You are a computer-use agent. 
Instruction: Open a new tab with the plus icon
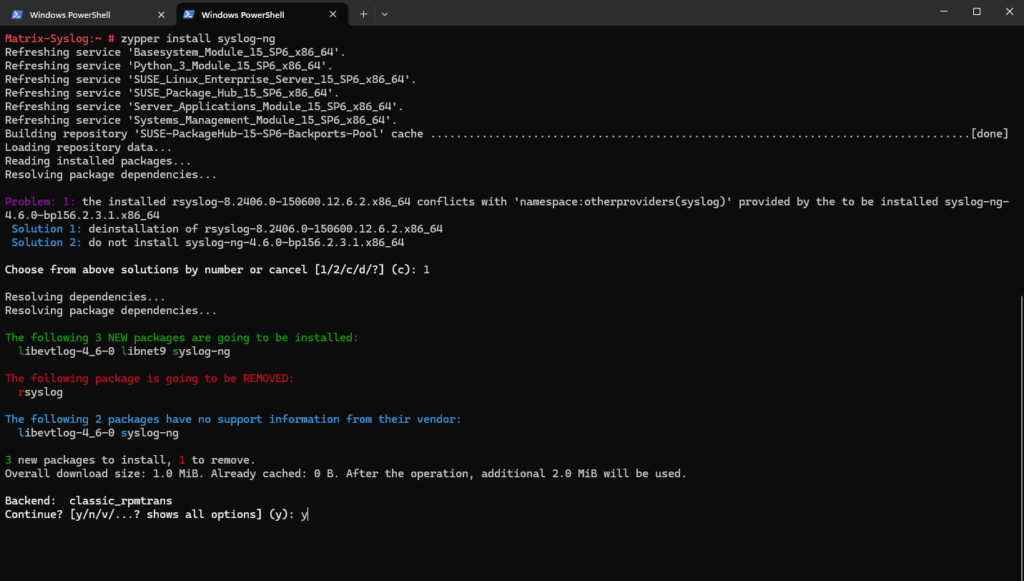coord(363,14)
